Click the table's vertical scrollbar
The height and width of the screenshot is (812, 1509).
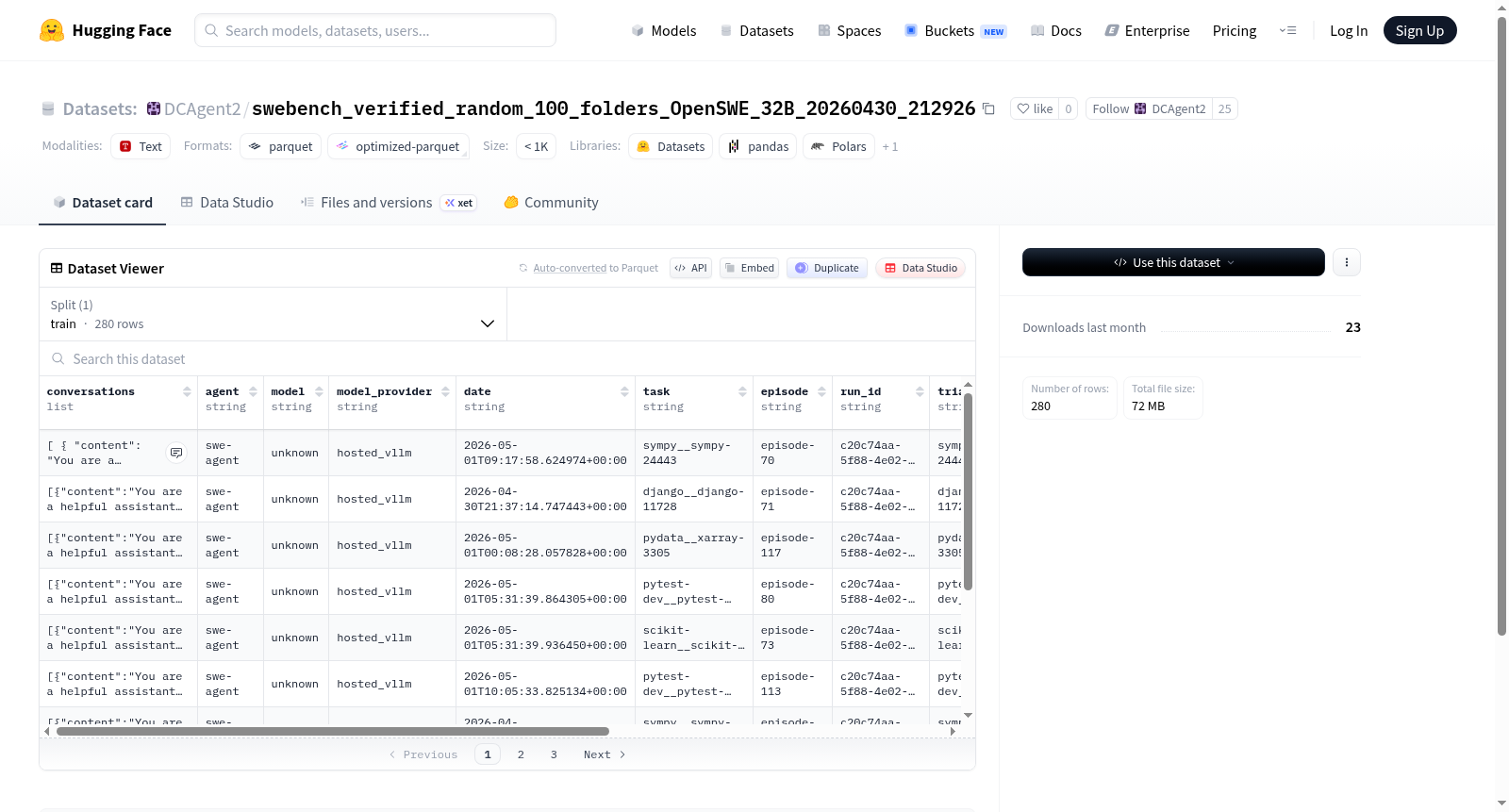click(x=968, y=491)
